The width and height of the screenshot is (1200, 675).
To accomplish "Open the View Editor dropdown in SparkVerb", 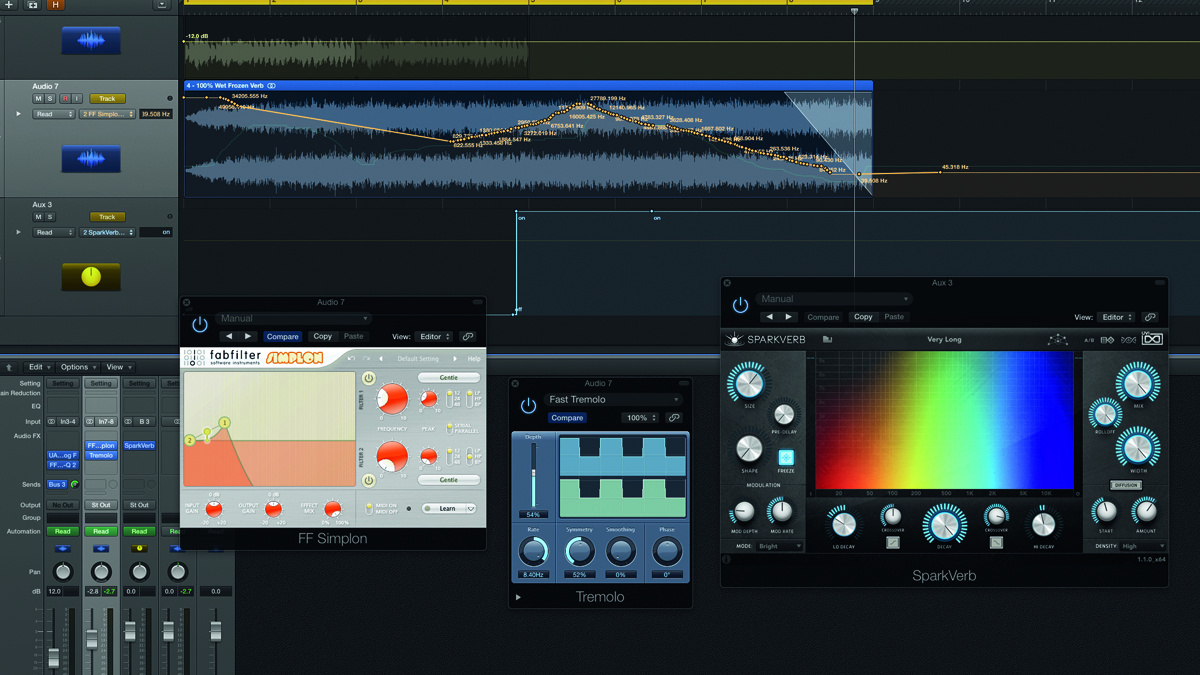I will pos(1116,317).
